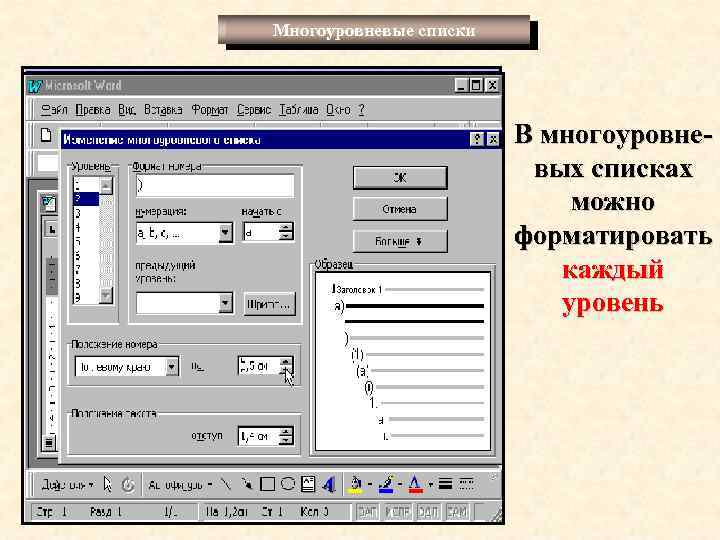Image resolution: width=720 pixels, height=540 pixels.
Task: Open the Автофигуры dropdown menu
Action: [x=180, y=485]
